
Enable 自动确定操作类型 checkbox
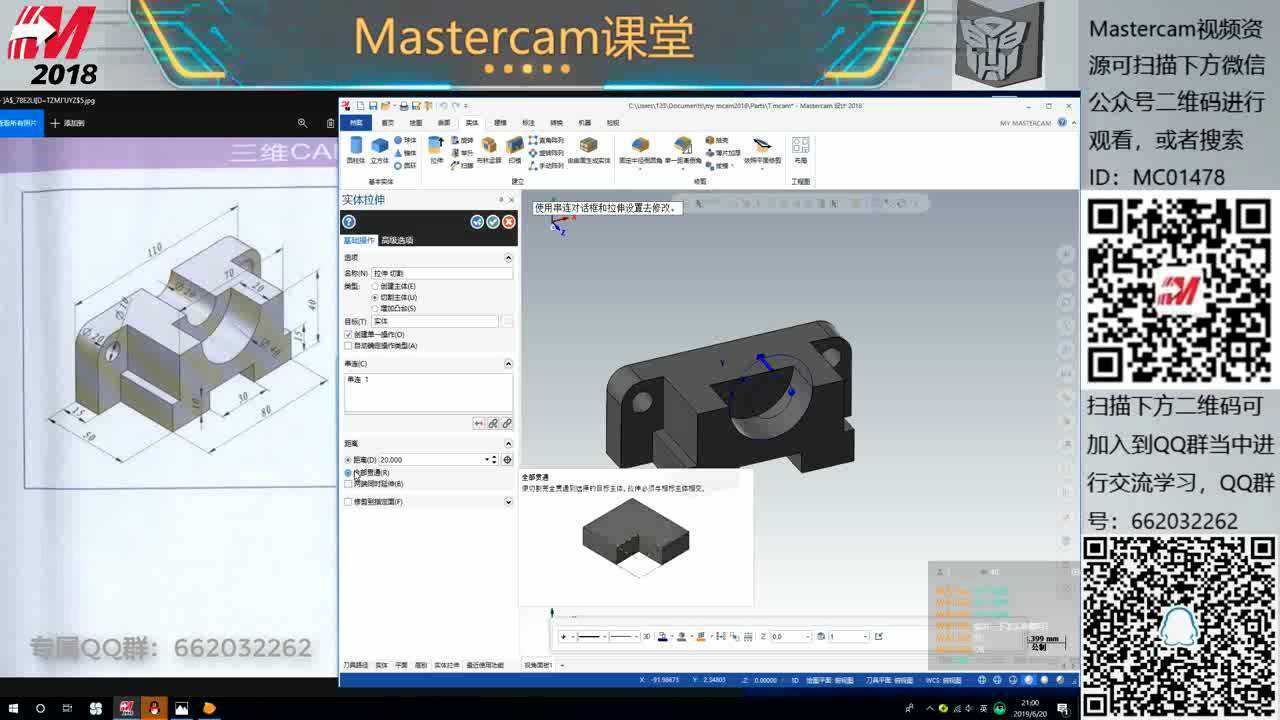point(347,346)
